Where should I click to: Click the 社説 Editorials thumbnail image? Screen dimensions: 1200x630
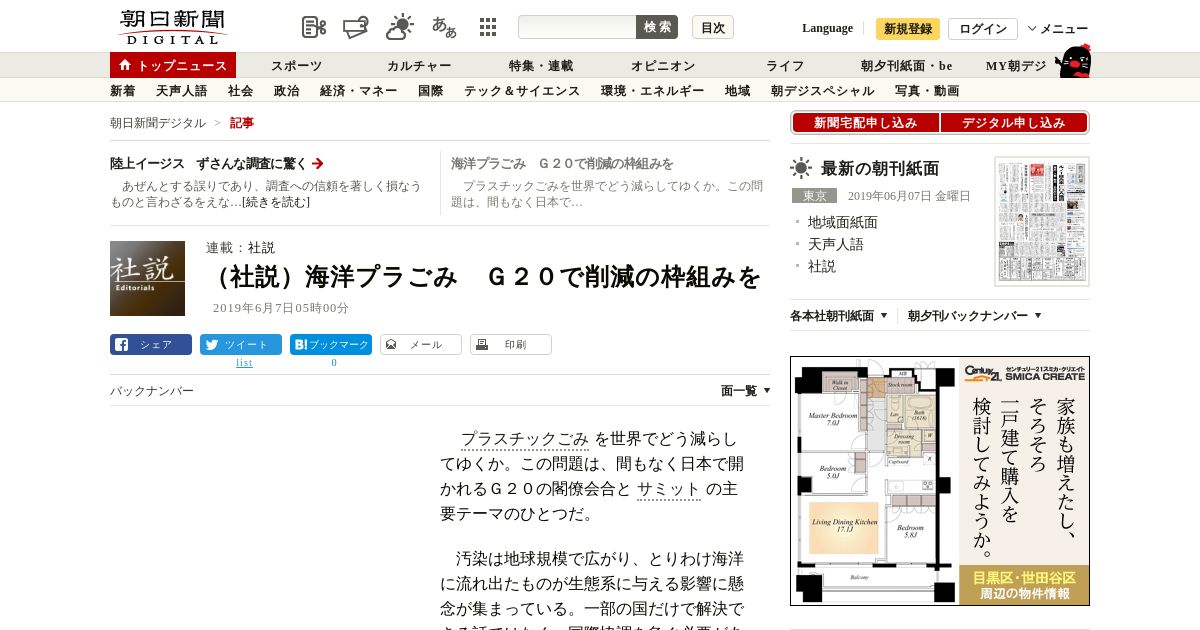(147, 278)
